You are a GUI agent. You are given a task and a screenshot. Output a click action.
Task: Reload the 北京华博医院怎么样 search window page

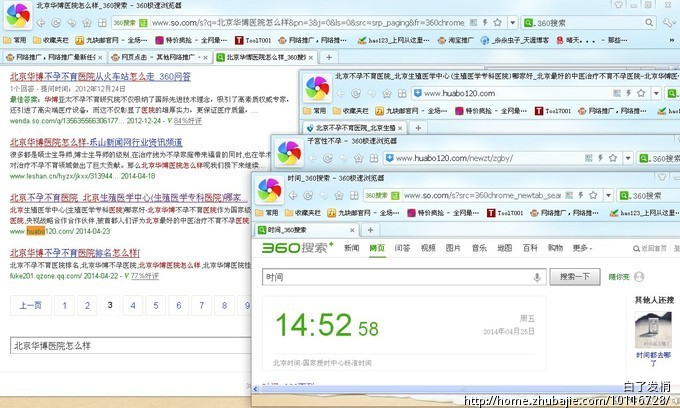[x=56, y=23]
